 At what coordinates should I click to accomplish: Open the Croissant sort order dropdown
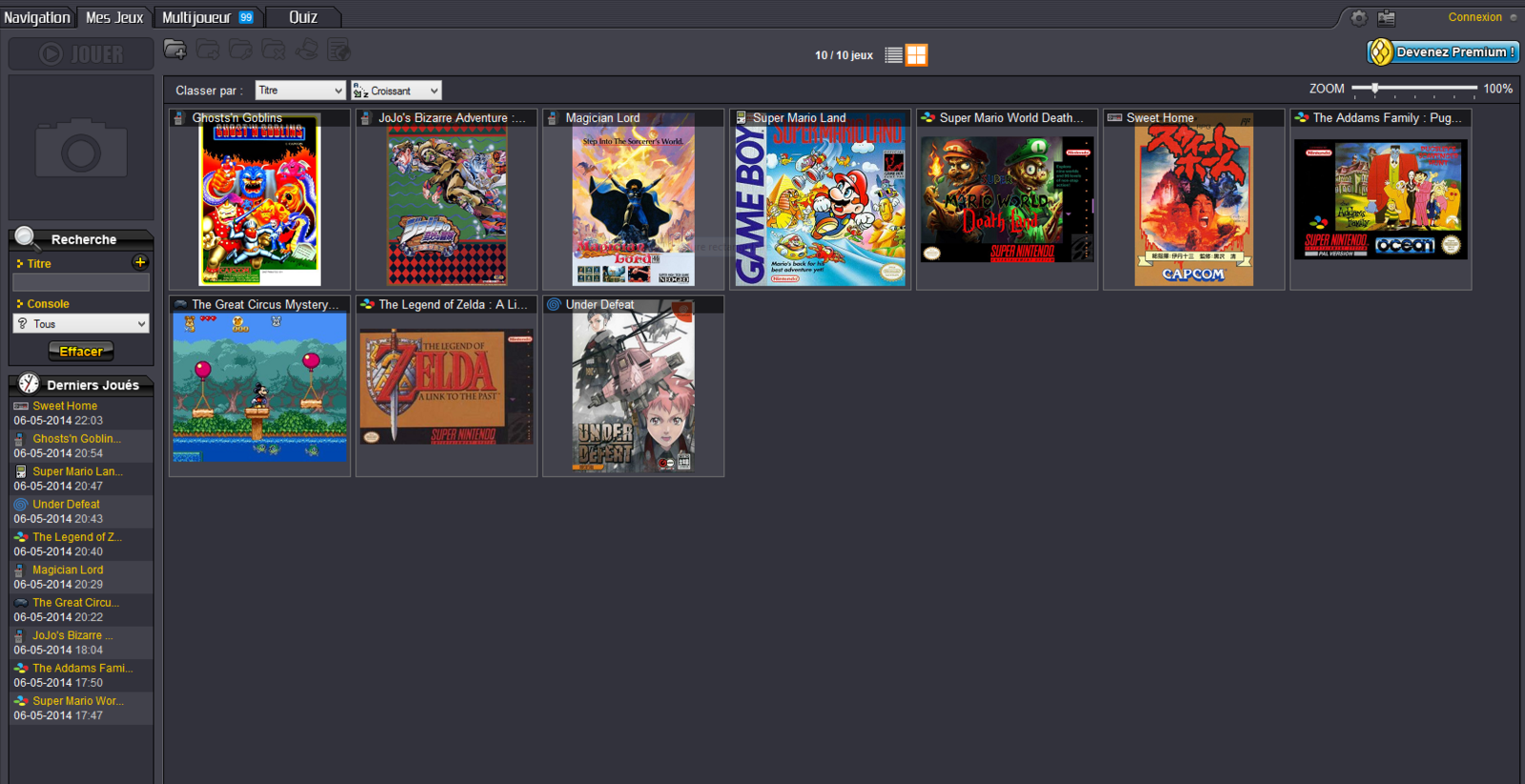[x=396, y=90]
